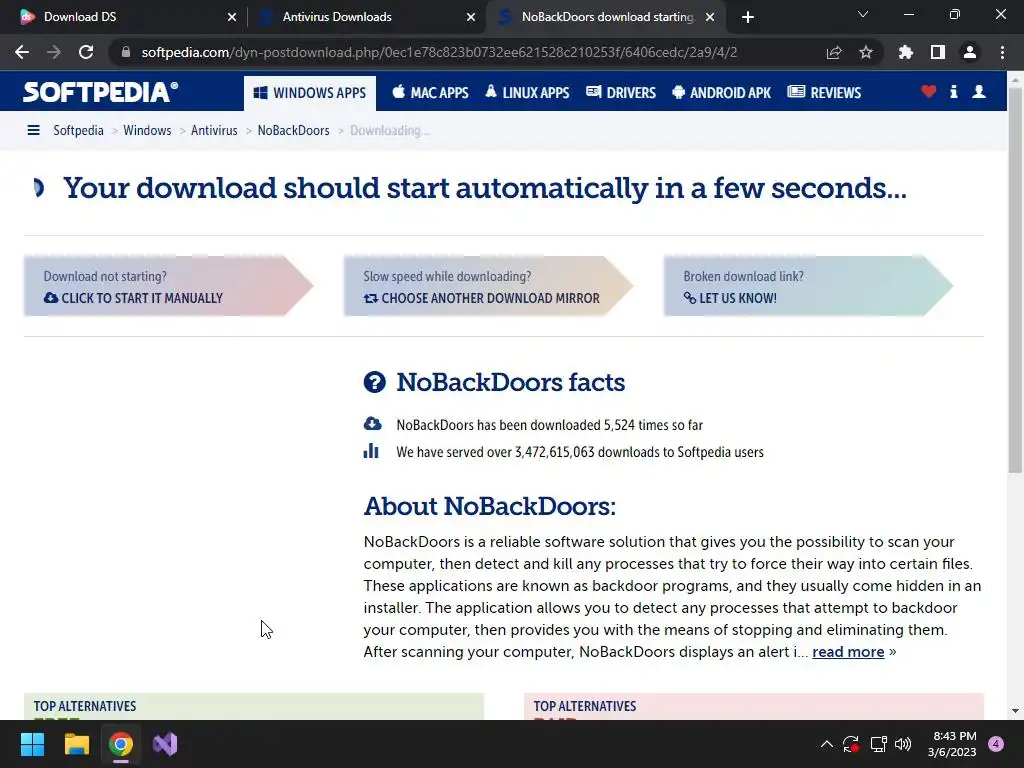This screenshot has width=1024, height=768.
Task: Click the Softpedia logo
Action: (101, 92)
